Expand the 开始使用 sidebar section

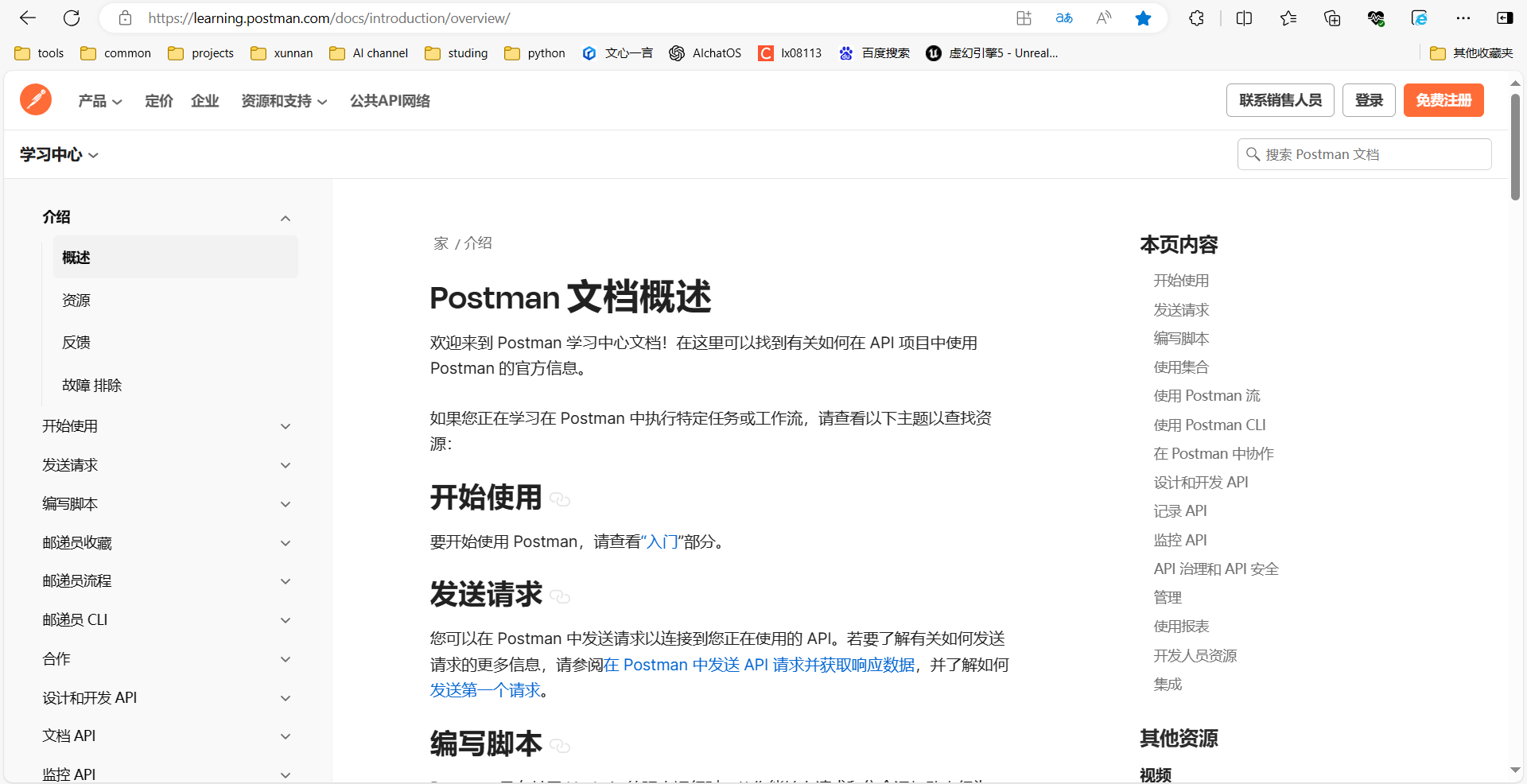[286, 426]
